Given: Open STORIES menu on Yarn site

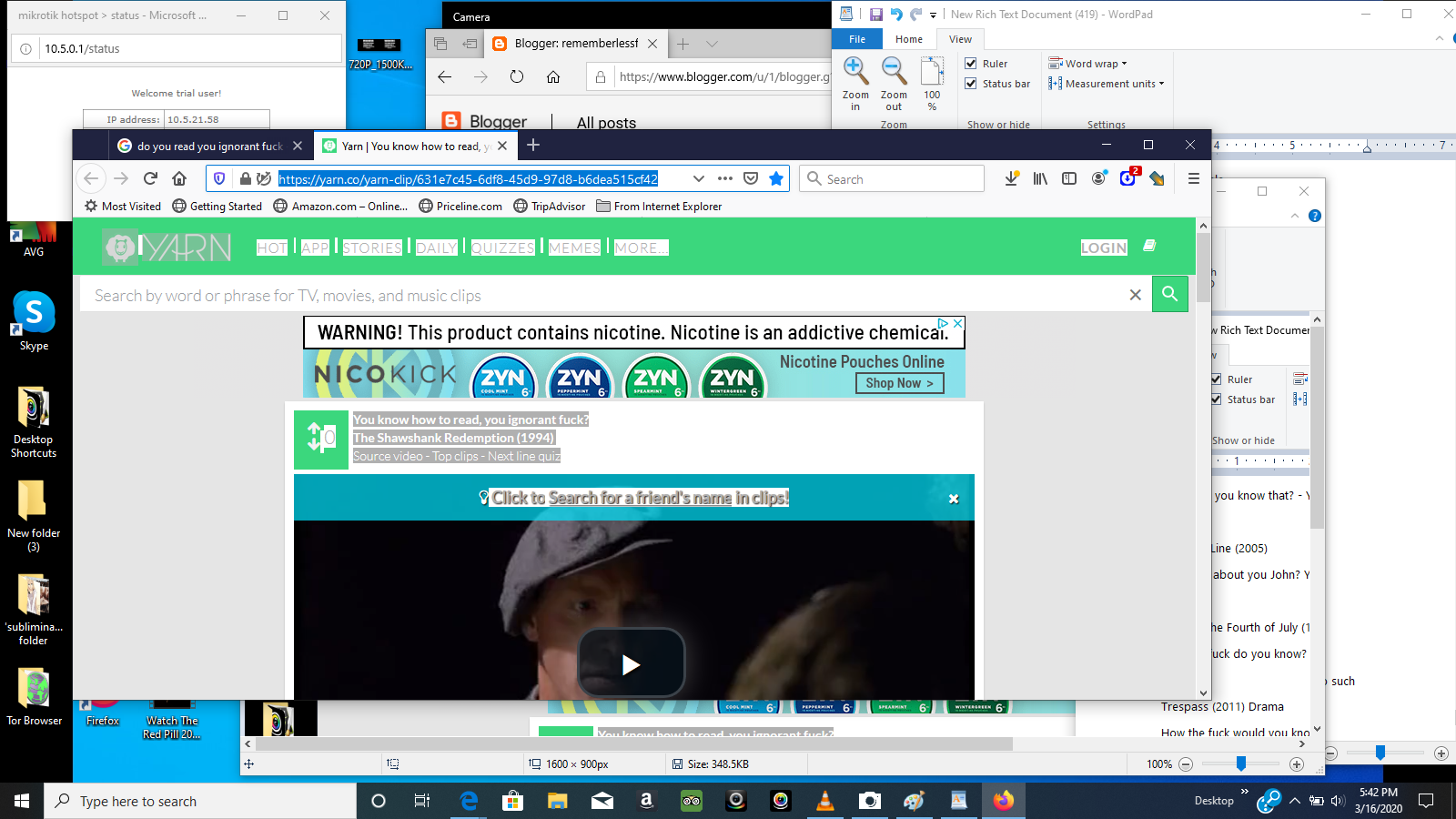Looking at the screenshot, I should (372, 248).
